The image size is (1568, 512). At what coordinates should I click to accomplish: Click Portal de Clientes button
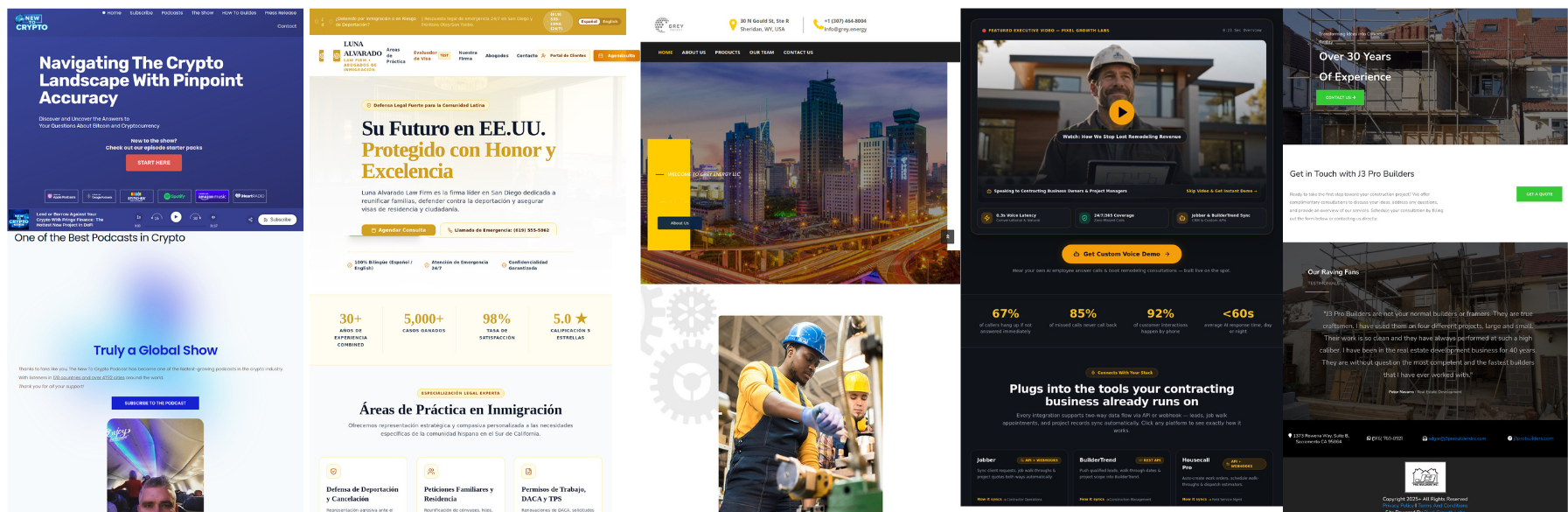[564, 55]
